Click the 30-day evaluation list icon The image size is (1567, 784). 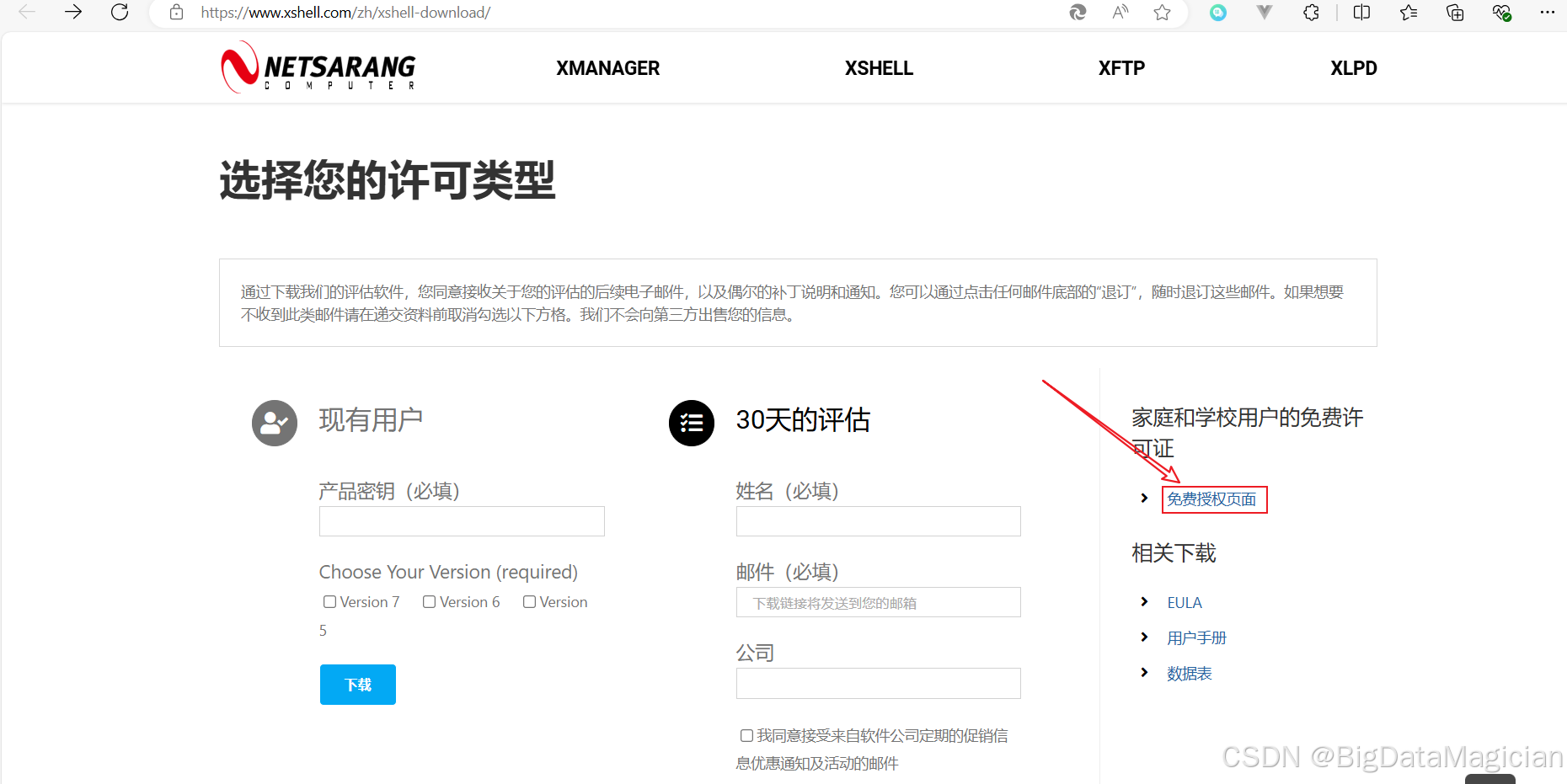[x=692, y=423]
